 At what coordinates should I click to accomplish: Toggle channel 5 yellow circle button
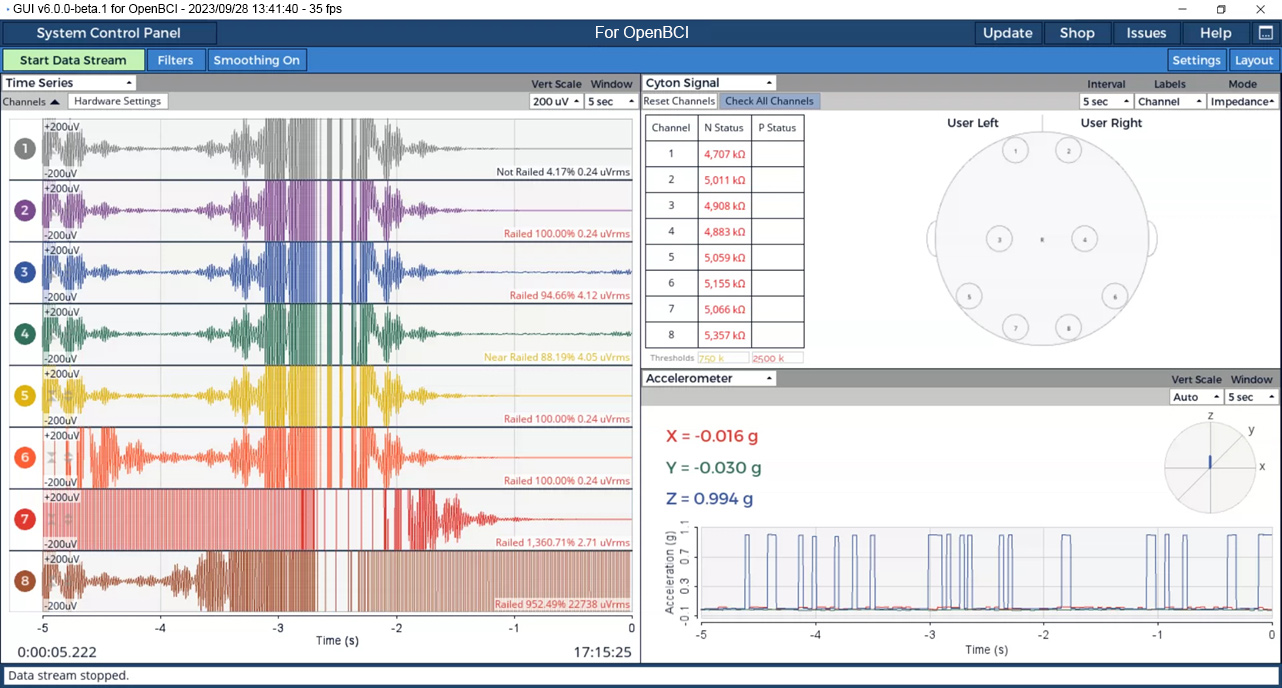click(25, 396)
